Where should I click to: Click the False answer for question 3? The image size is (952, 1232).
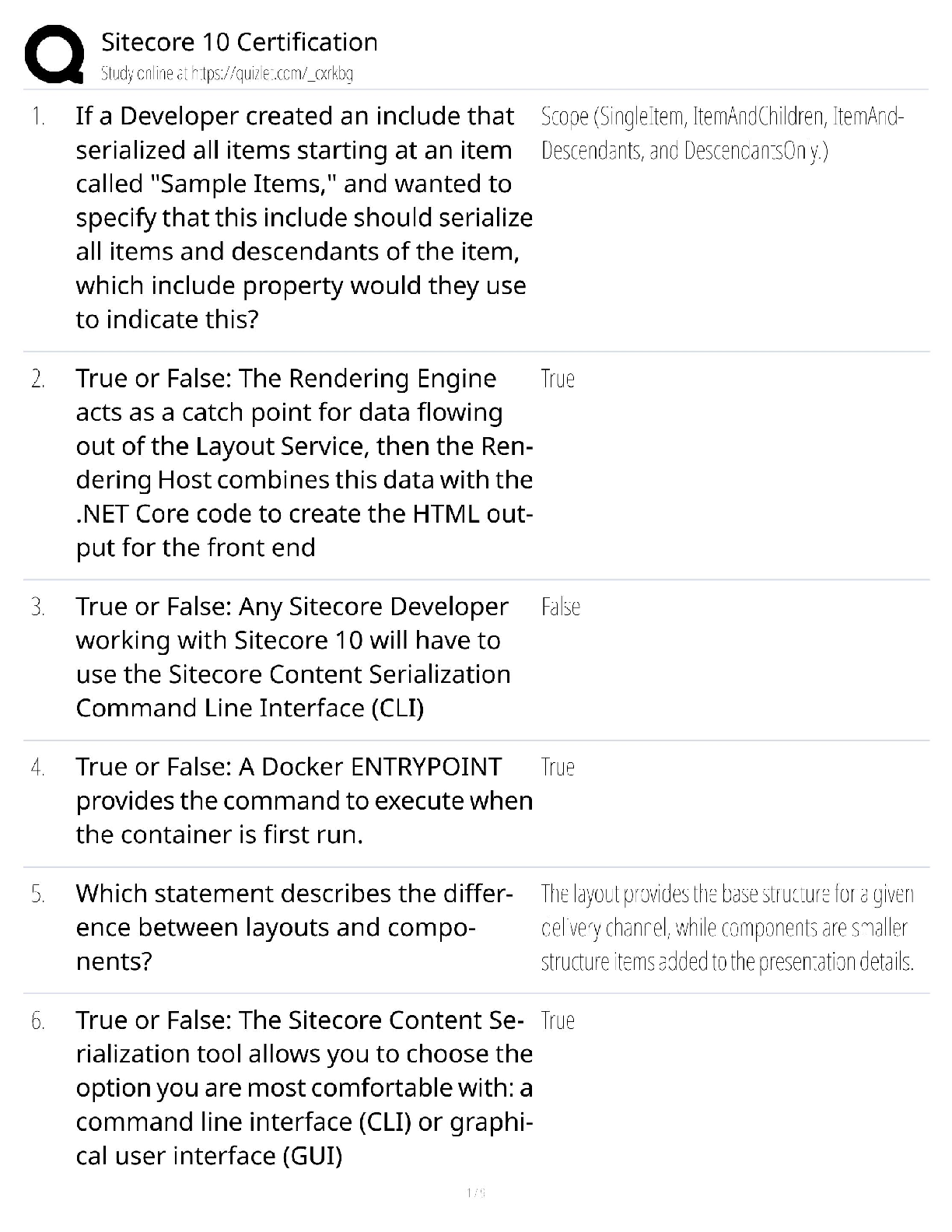(561, 607)
